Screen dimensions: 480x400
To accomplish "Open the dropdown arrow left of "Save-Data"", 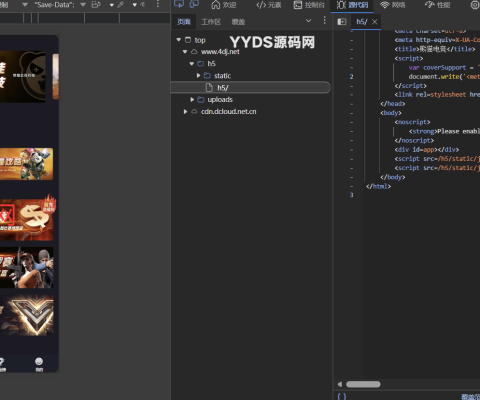I will click(25, 5).
